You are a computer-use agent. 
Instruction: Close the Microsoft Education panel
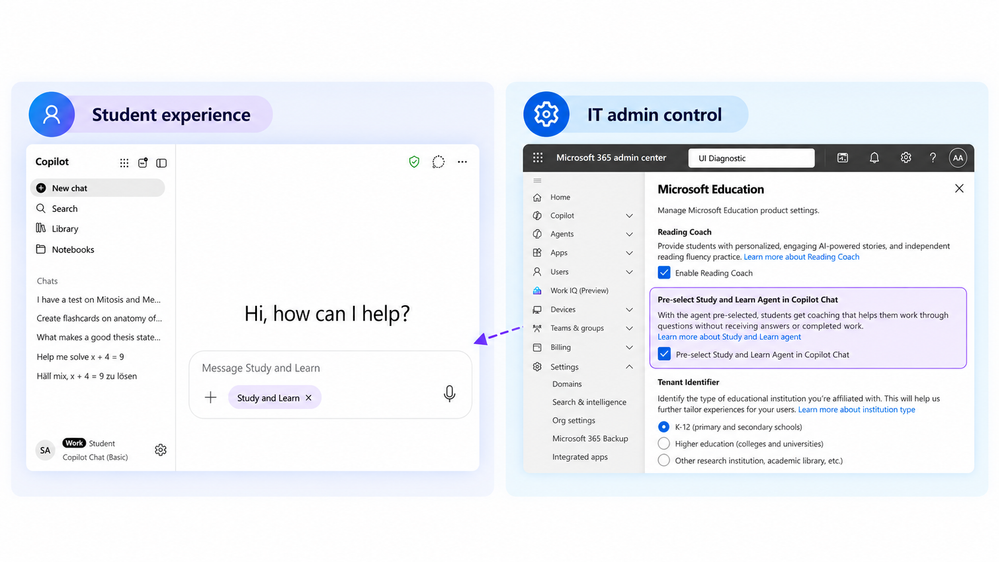click(959, 189)
